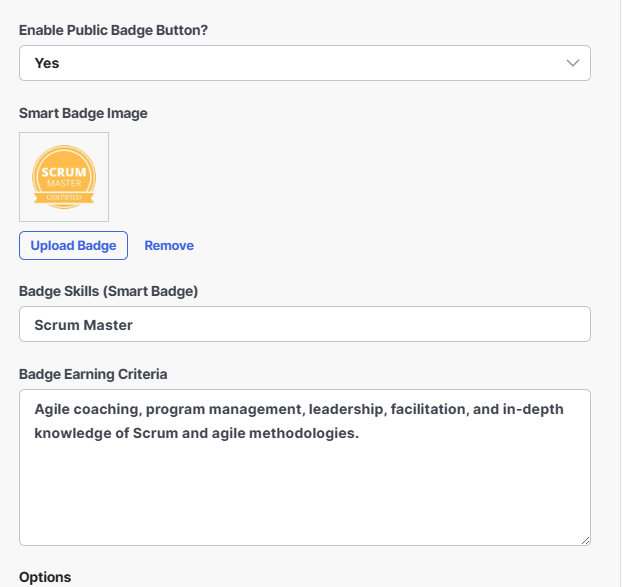The width and height of the screenshot is (622, 587).
Task: Remove the smart badge image
Action: [x=169, y=246]
